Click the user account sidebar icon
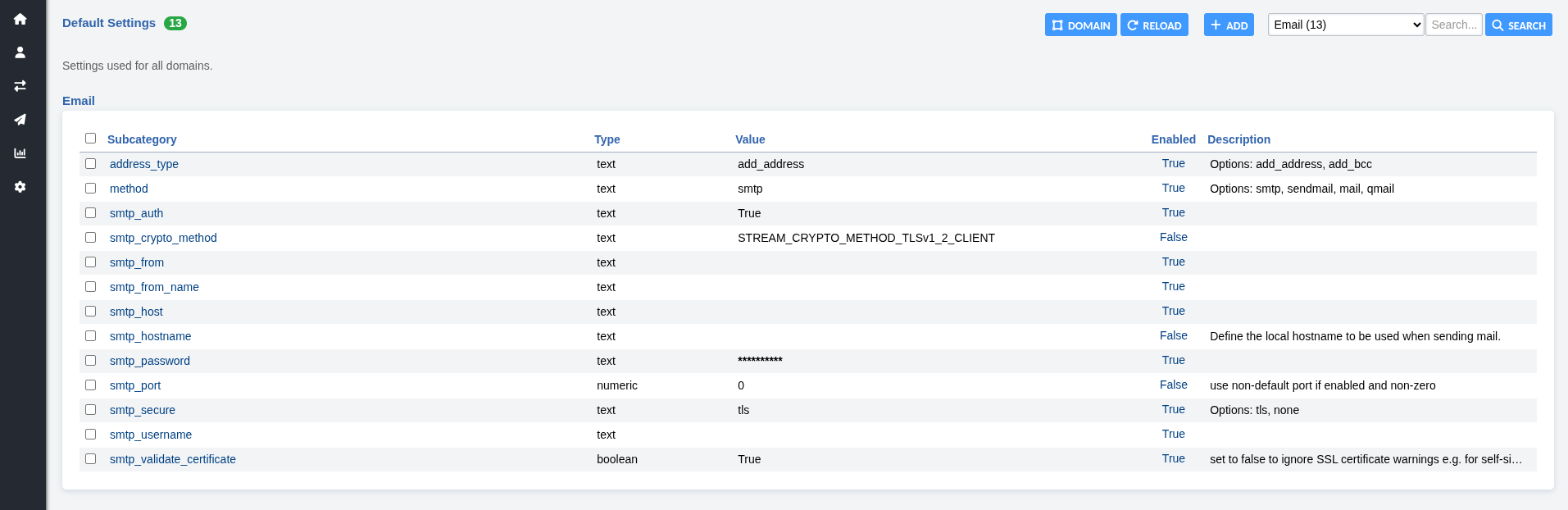Screen dimensions: 1568x510 point(20,52)
